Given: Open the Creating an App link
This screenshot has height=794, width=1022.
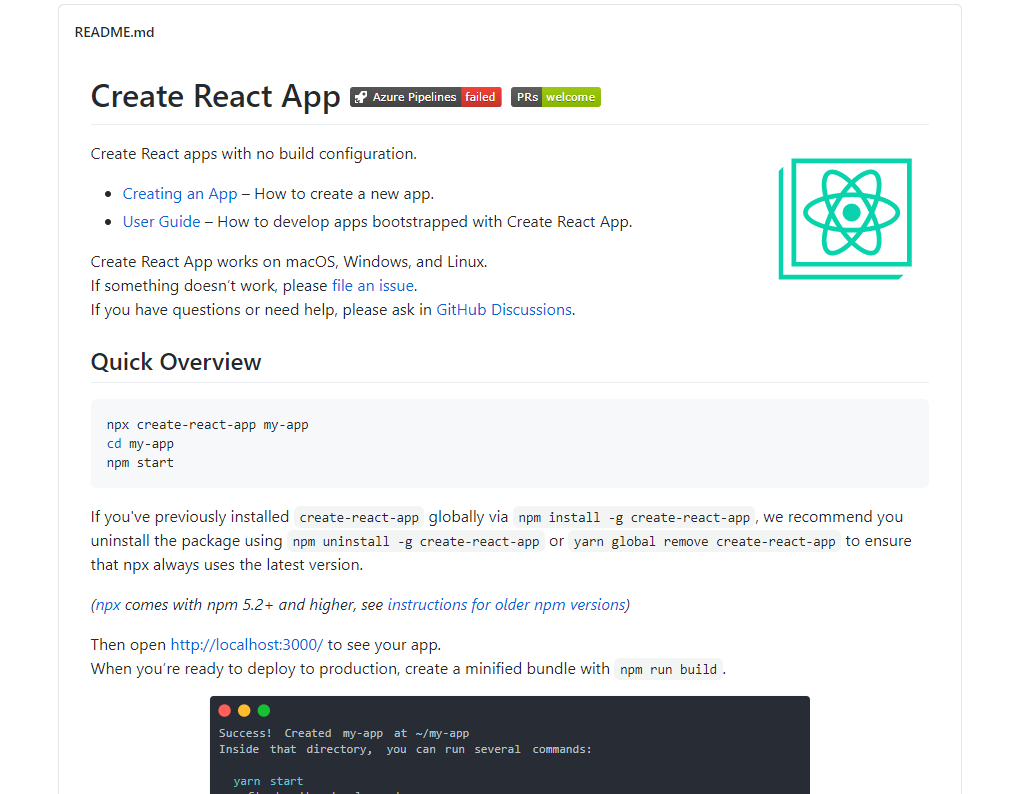Looking at the screenshot, I should click(x=180, y=194).
